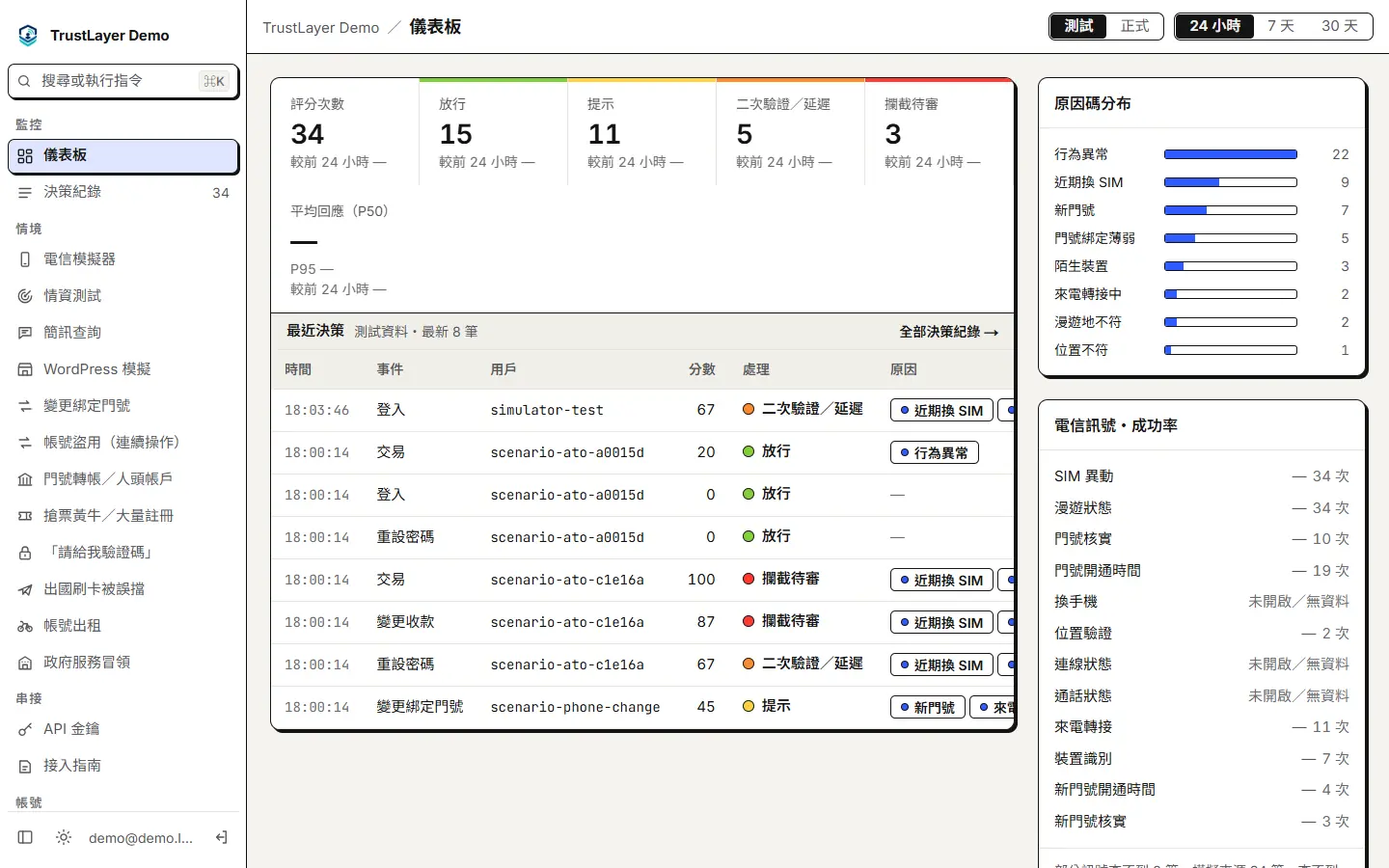This screenshot has height=868, width=1389.
Task: Click the WordPress 模擬 window icon
Action: pyautogui.click(x=25, y=369)
